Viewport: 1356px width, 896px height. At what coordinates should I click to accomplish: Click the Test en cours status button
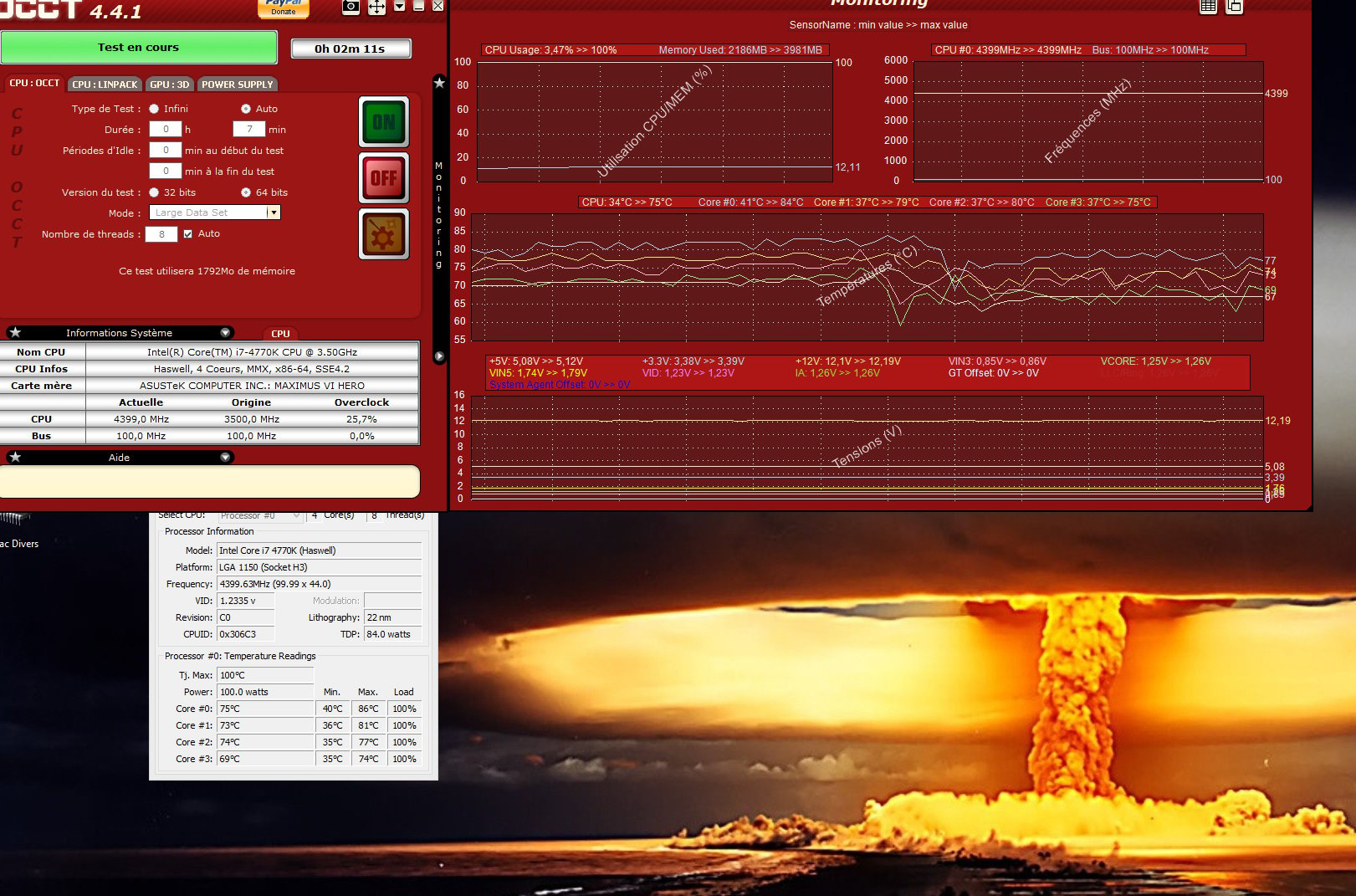point(139,48)
